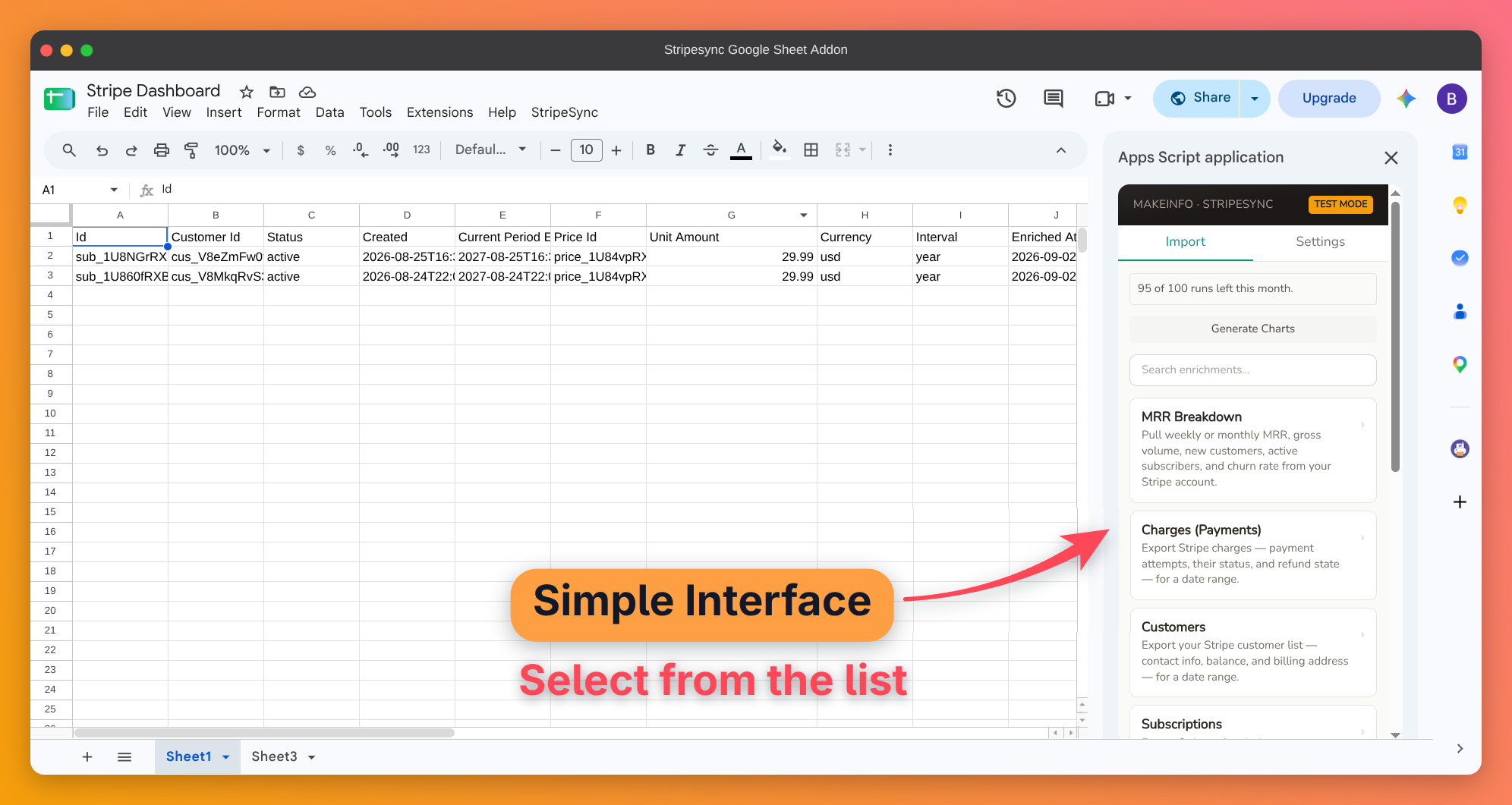Move document using the folder icon

(x=277, y=92)
